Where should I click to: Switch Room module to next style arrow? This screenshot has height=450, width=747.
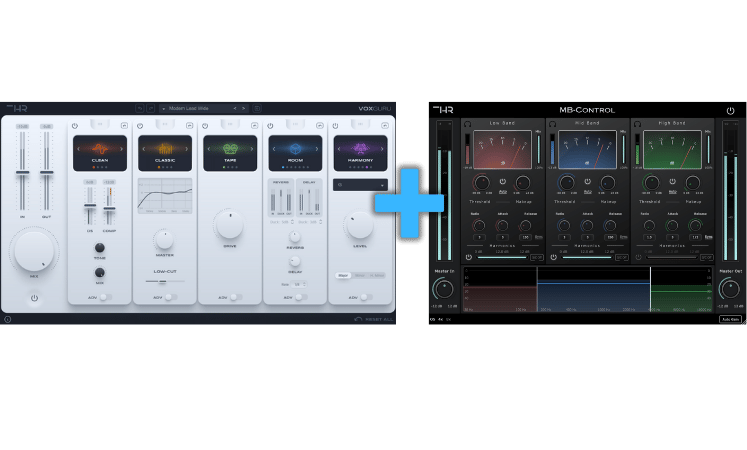point(317,149)
